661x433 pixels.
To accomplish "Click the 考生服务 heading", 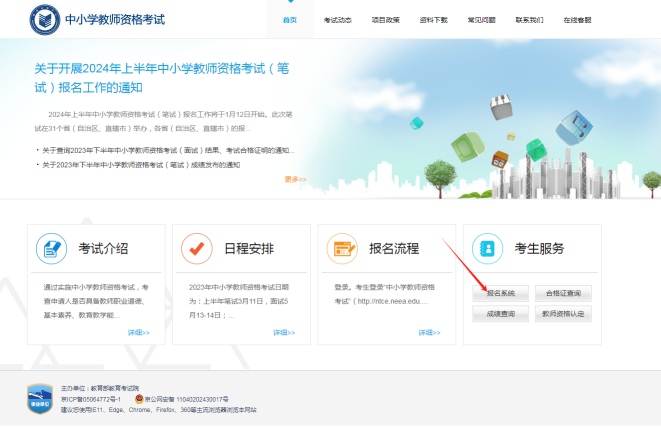I will pyautogui.click(x=540, y=249).
